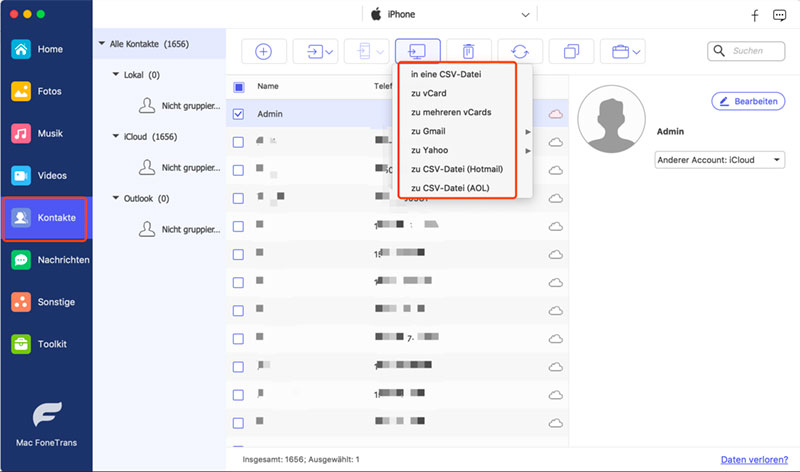
Task: Open import button dropdown arrow
Action: (x=330, y=52)
